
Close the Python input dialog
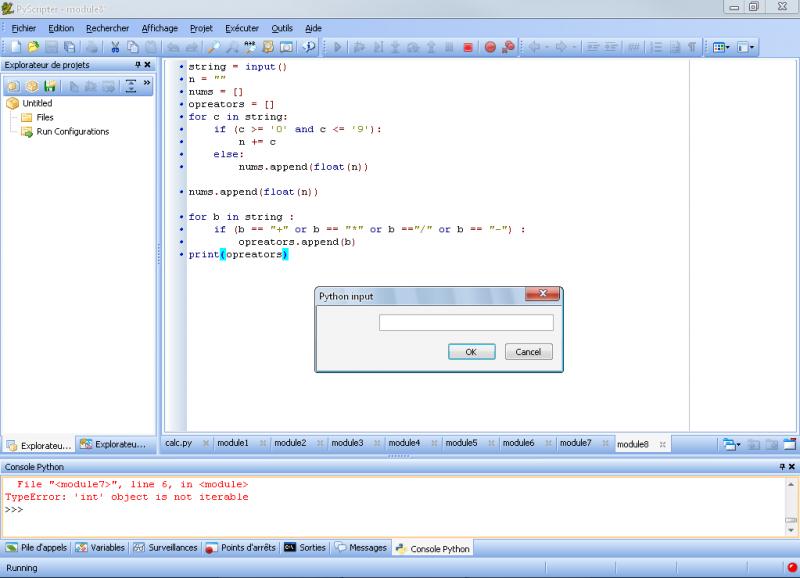pos(542,293)
